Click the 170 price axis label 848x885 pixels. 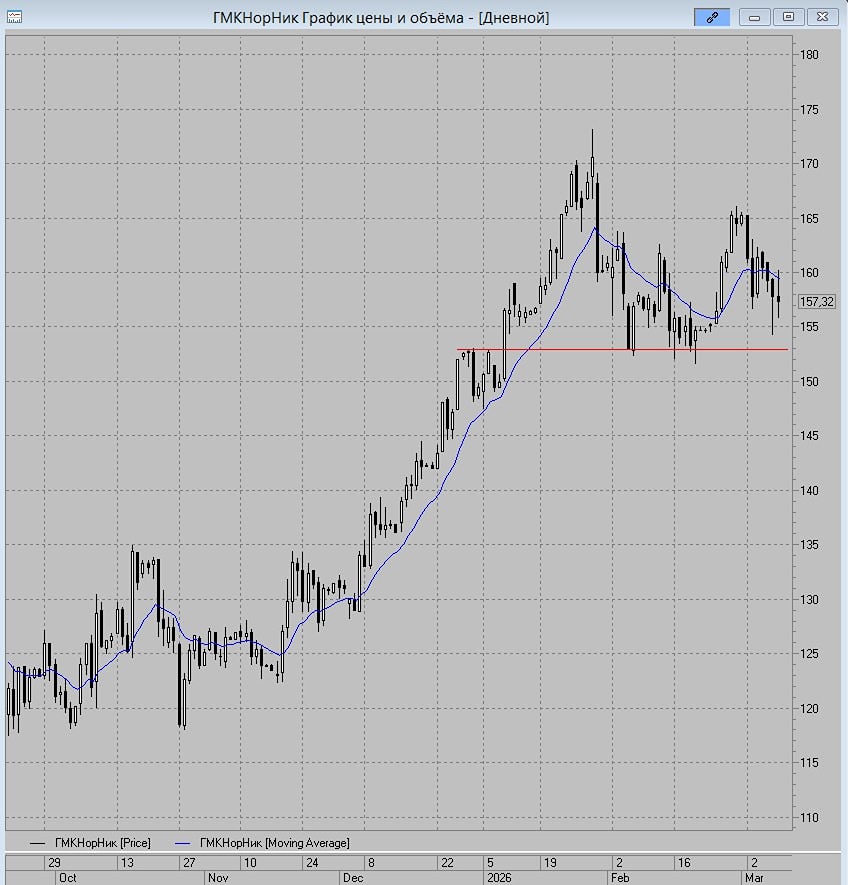point(809,164)
